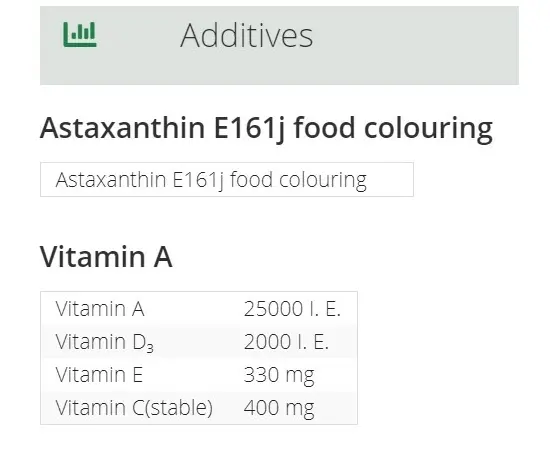Viewport: 550px width, 450px height.
Task: Select the 25000 I. E. value
Action: 292,309
